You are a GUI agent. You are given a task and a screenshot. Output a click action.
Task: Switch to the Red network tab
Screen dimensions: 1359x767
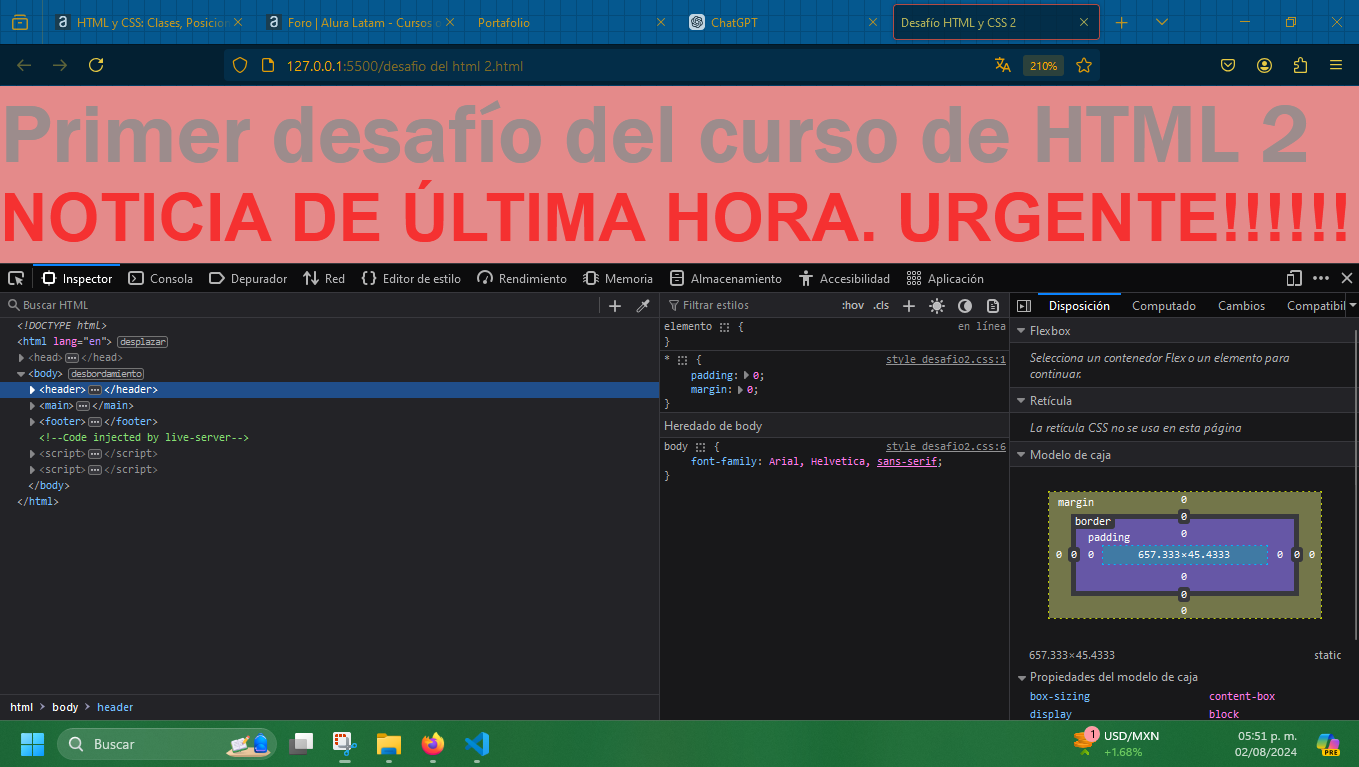point(324,278)
